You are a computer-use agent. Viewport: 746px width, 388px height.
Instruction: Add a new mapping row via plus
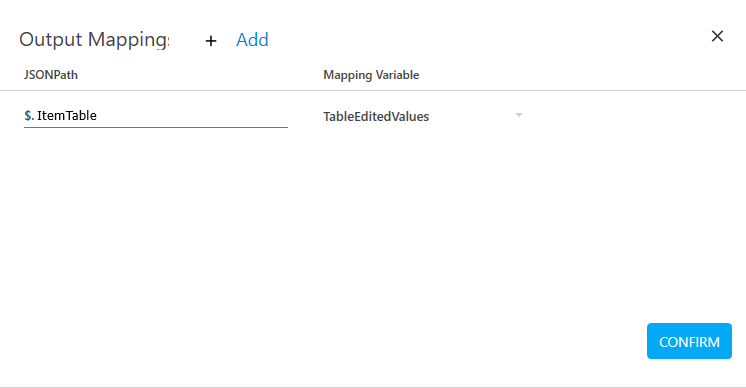(211, 41)
